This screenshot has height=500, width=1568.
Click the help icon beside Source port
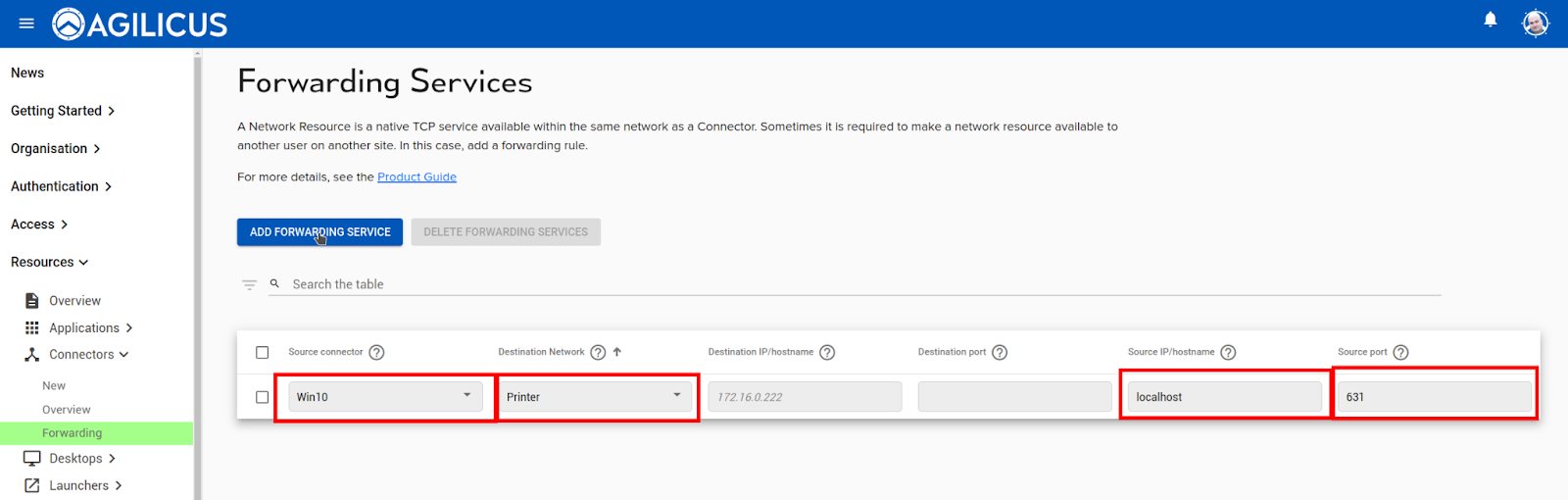1400,353
